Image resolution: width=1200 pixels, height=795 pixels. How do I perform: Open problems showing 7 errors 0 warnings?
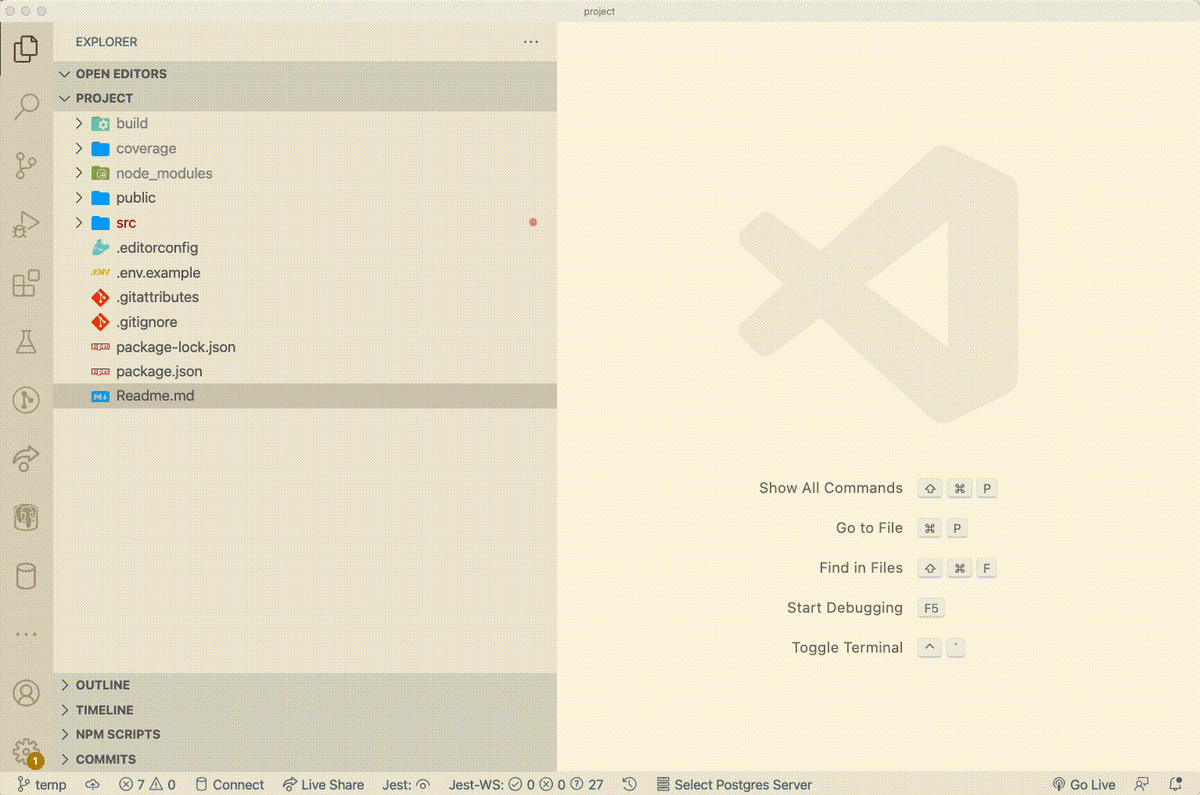pyautogui.click(x=147, y=785)
